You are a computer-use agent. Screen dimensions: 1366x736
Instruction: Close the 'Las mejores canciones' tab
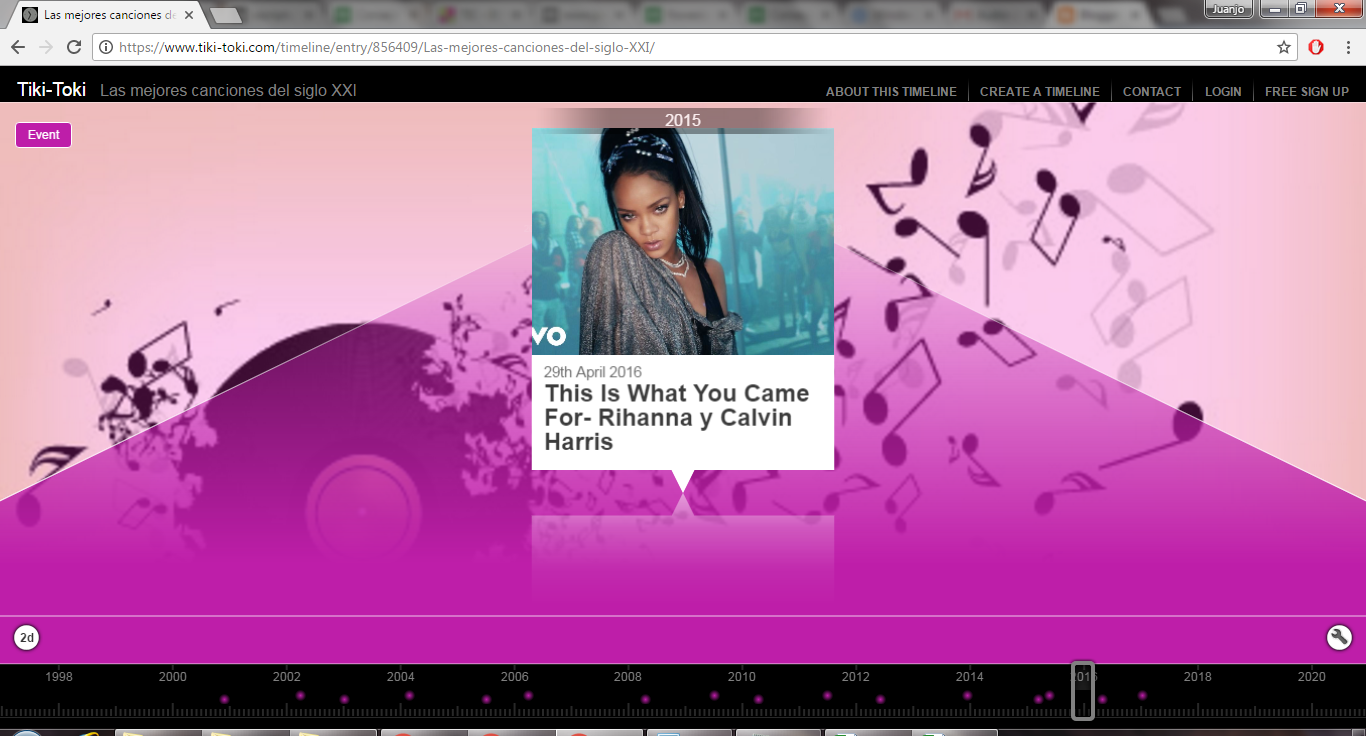189,15
